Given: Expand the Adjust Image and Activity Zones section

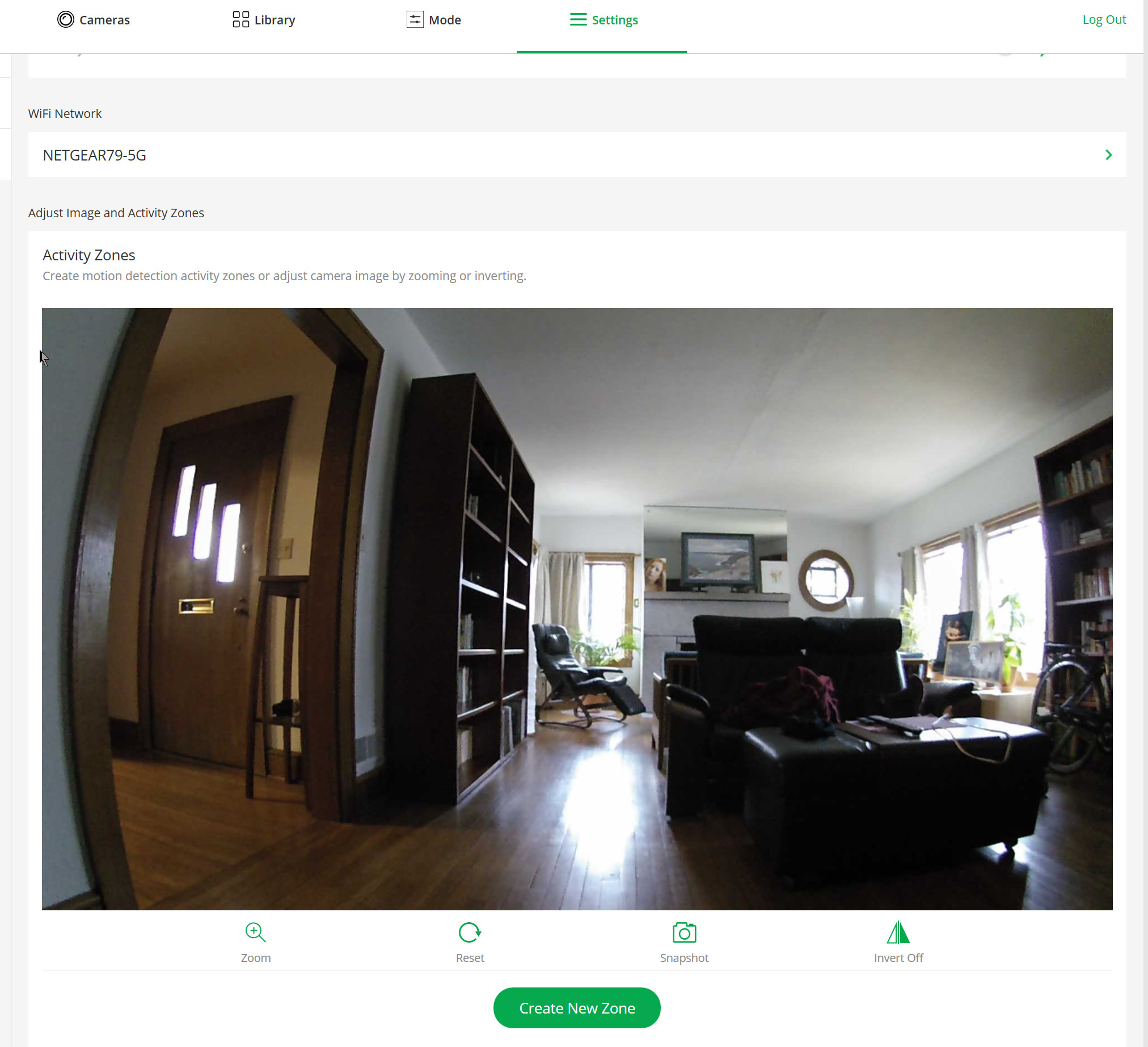Looking at the screenshot, I should click(116, 212).
